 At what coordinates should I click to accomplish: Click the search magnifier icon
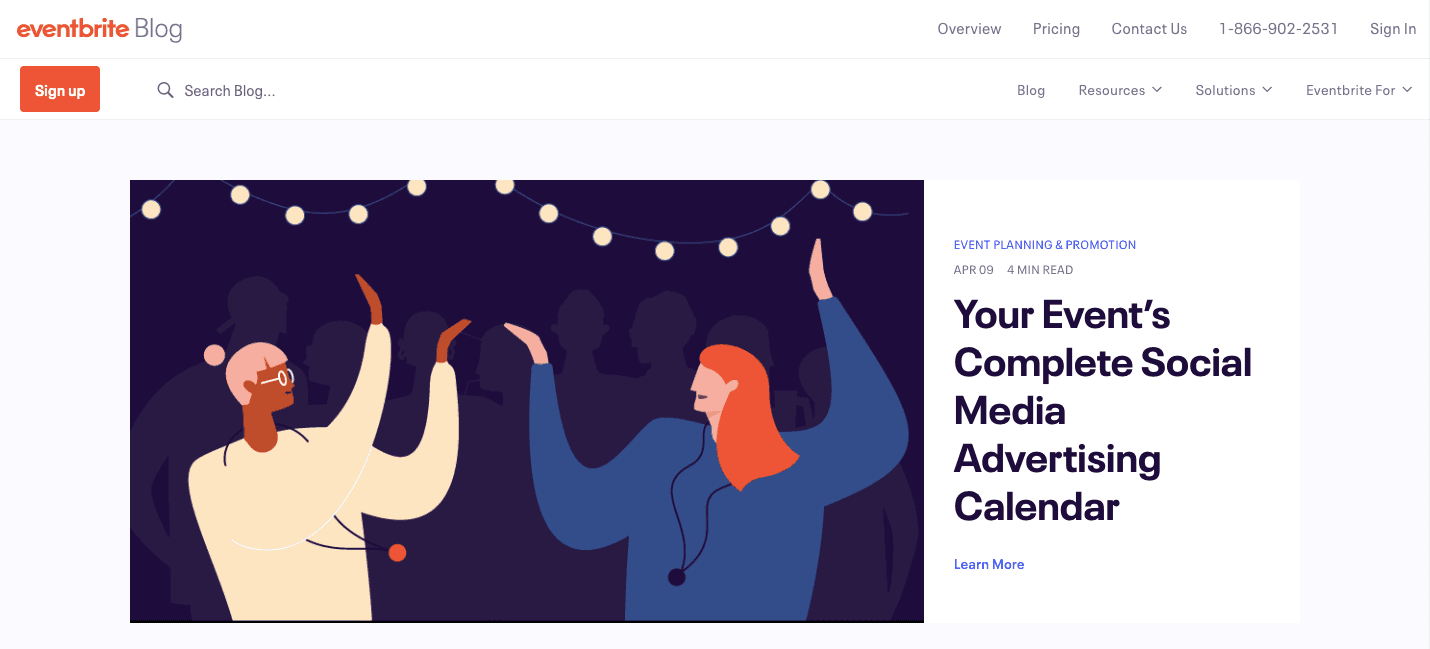click(165, 90)
